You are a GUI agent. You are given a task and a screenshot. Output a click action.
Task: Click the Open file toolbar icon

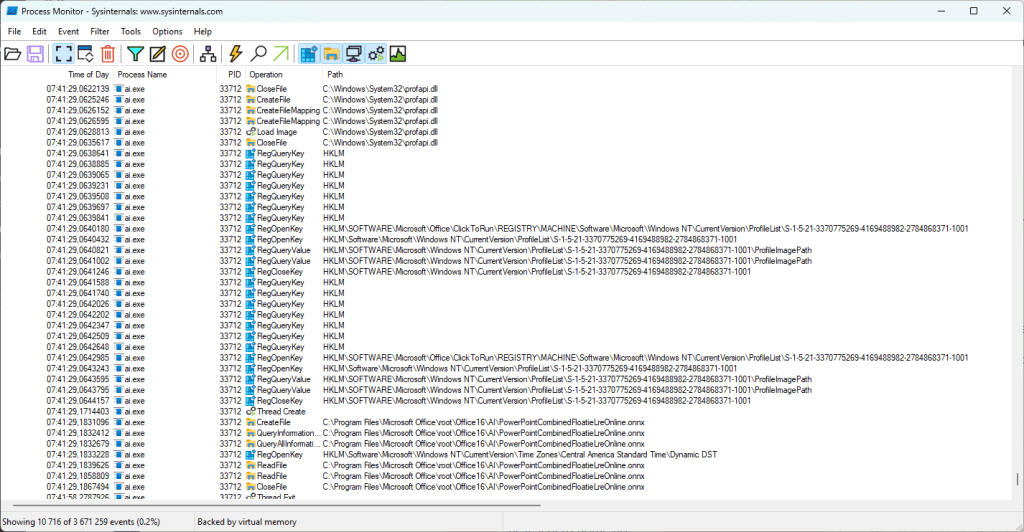point(13,53)
